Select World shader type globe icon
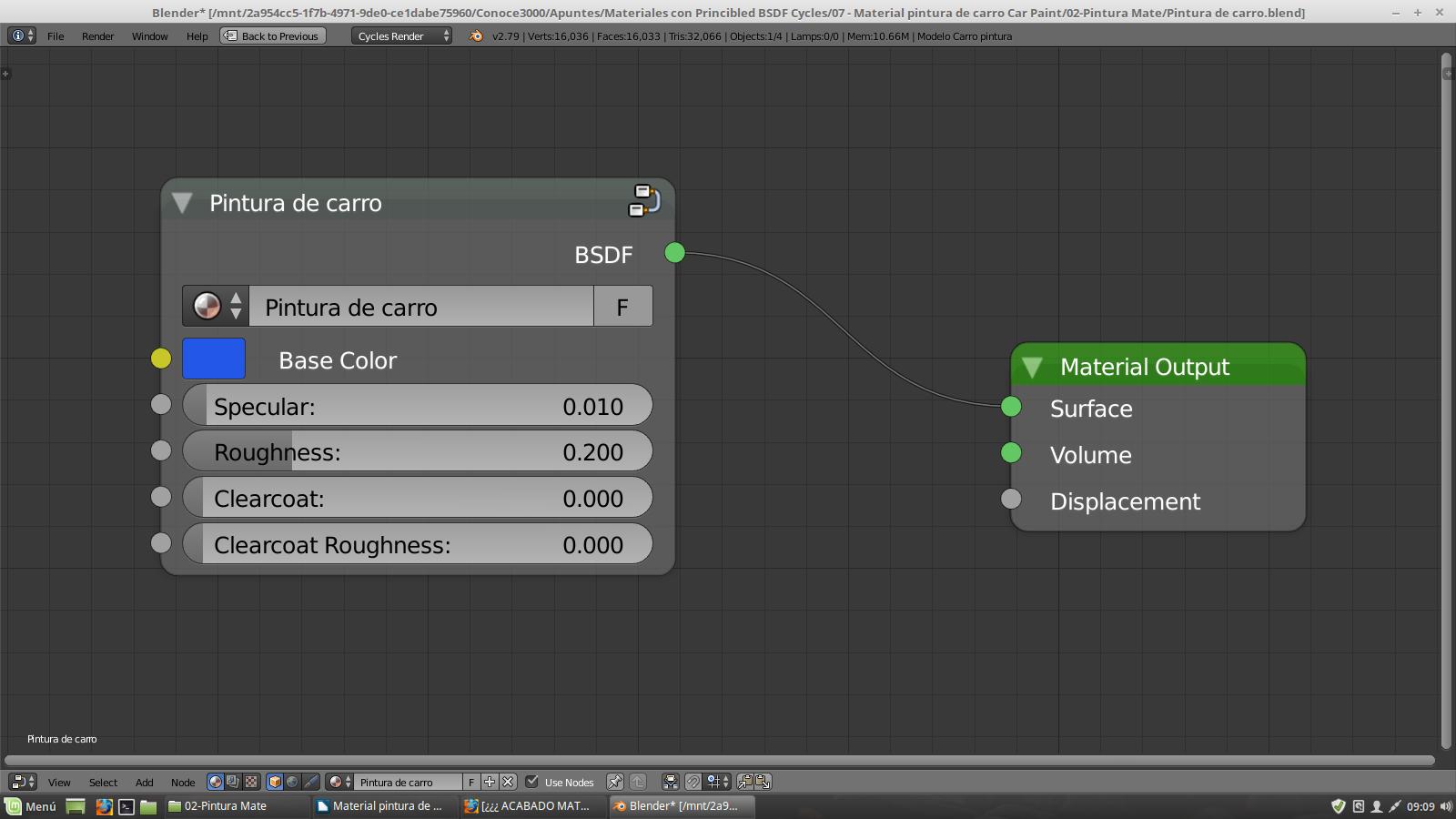 click(292, 782)
